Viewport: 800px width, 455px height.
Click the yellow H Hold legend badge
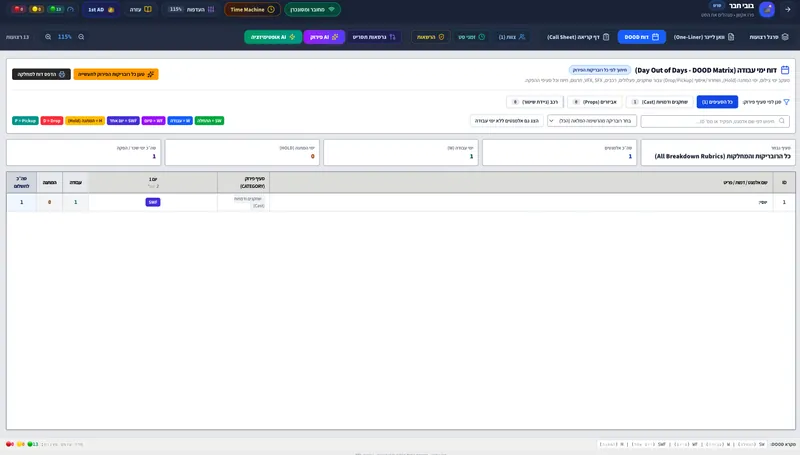click(x=85, y=121)
